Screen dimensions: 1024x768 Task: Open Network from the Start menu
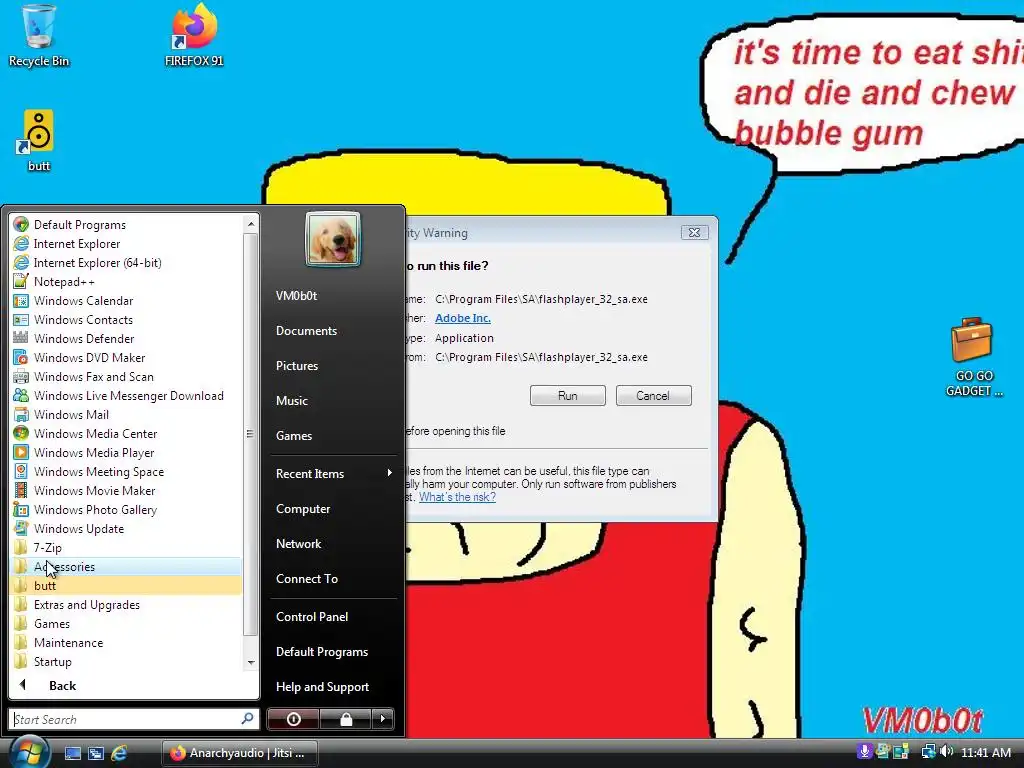pyautogui.click(x=333, y=543)
